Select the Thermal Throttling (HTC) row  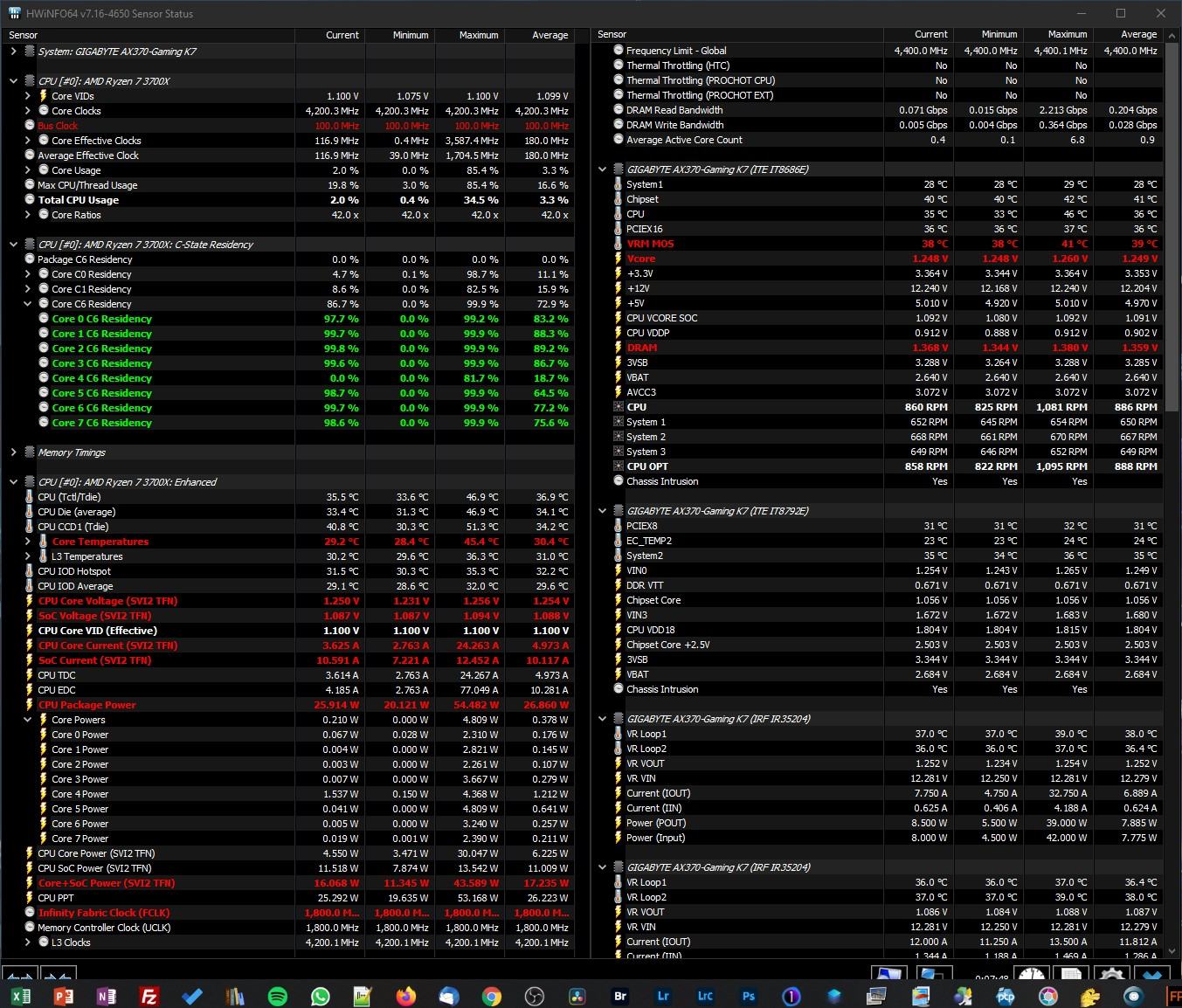(x=877, y=66)
